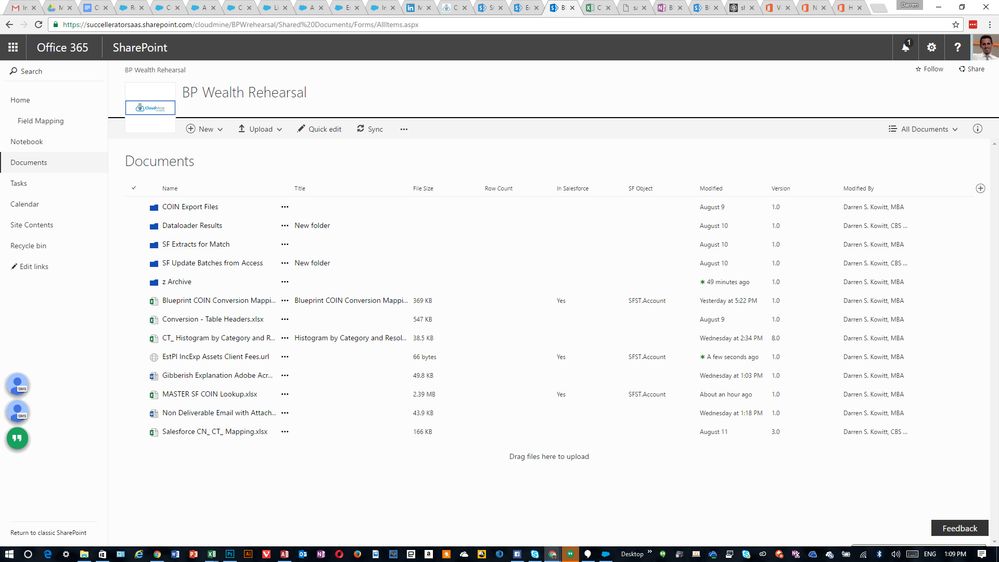Toggle the select all items checkmark

133,188
